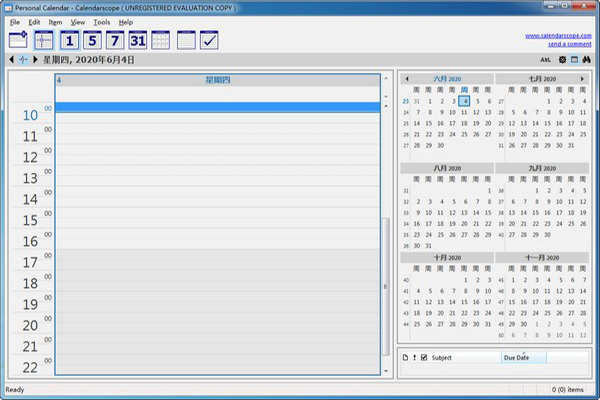Open the Tools menu
The width and height of the screenshot is (600, 400).
click(102, 22)
